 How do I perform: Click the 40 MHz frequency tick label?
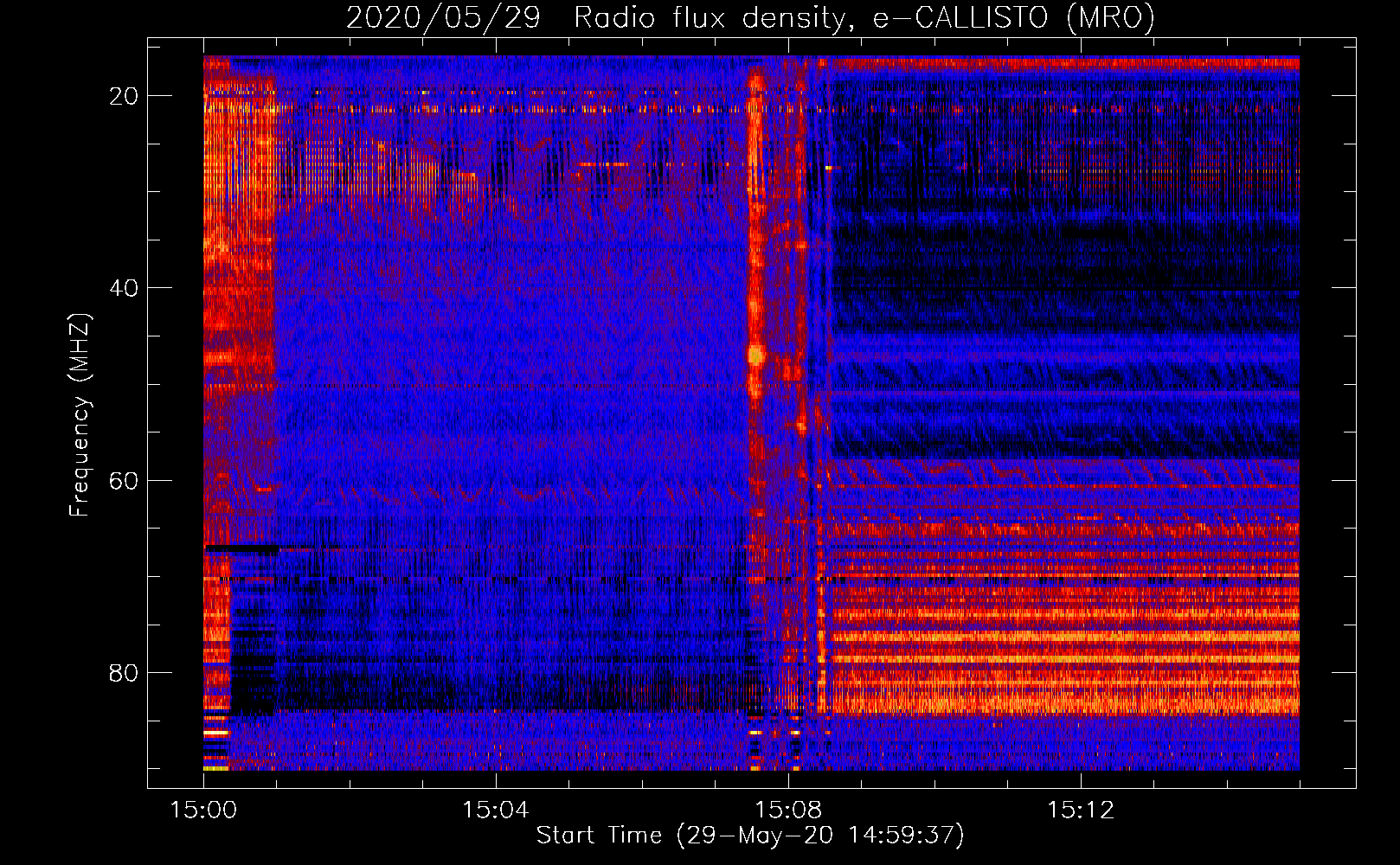click(x=124, y=288)
